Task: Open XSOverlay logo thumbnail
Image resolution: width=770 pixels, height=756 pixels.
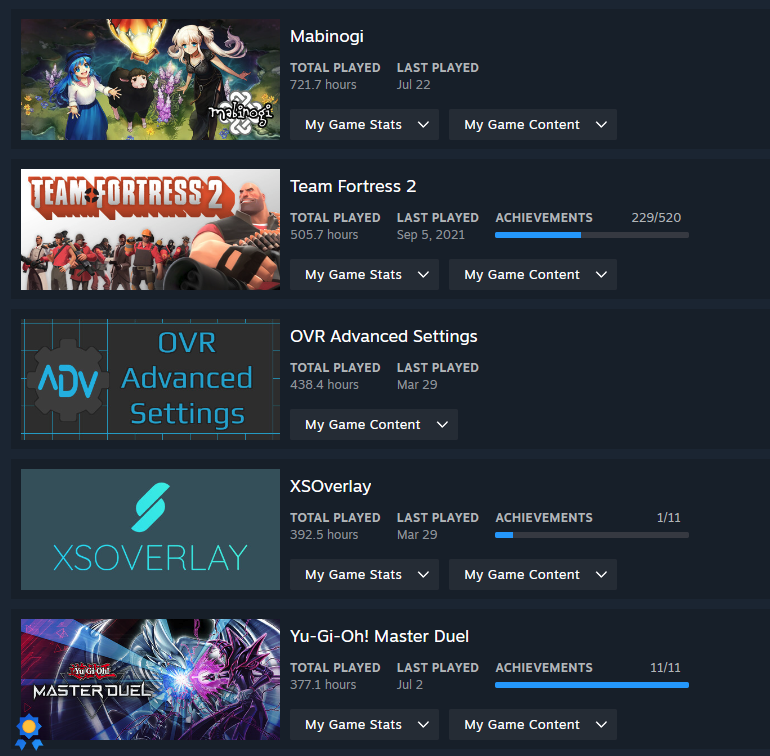Action: click(150, 529)
